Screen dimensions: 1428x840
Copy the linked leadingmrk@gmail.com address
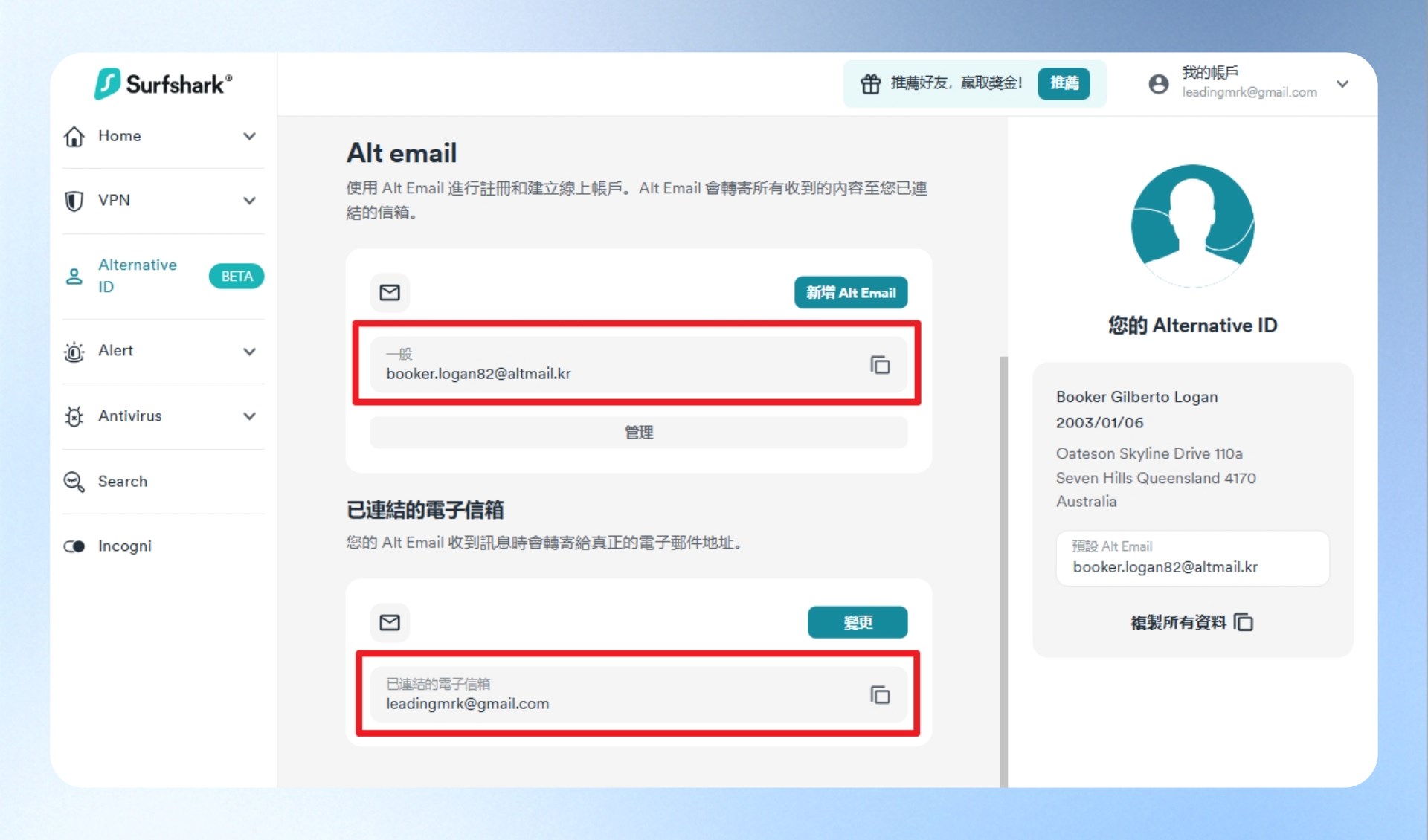pos(880,695)
